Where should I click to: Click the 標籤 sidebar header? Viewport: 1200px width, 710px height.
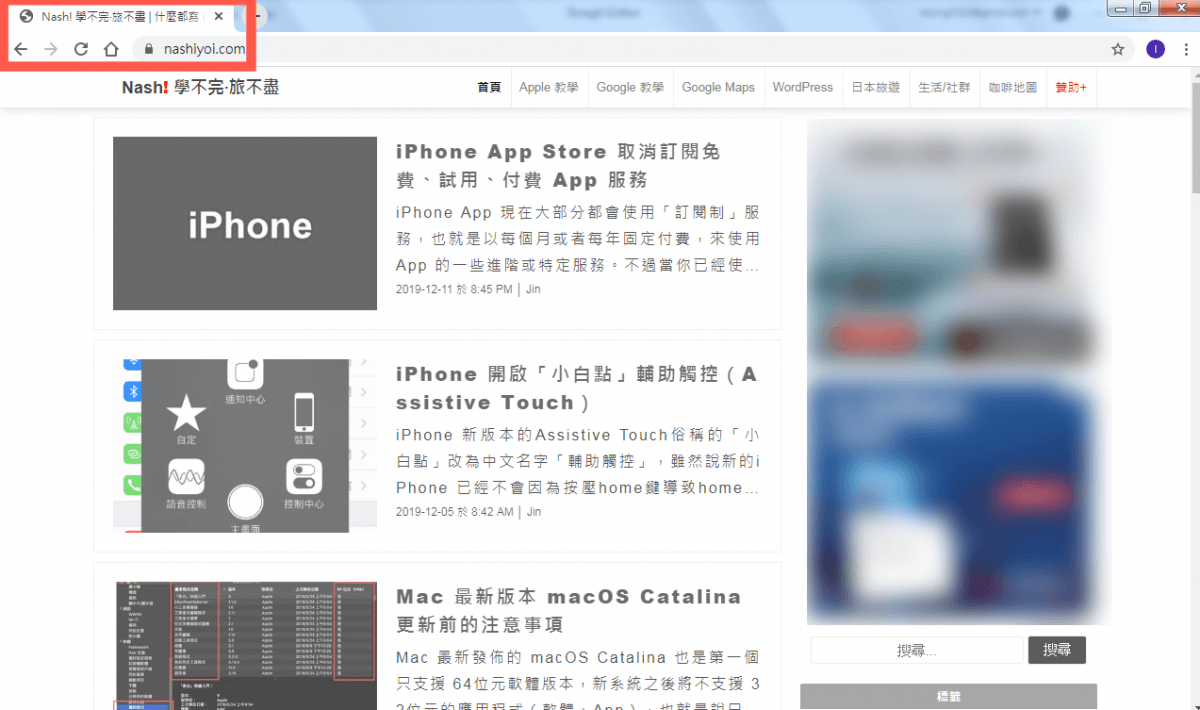pyautogui.click(x=948, y=697)
